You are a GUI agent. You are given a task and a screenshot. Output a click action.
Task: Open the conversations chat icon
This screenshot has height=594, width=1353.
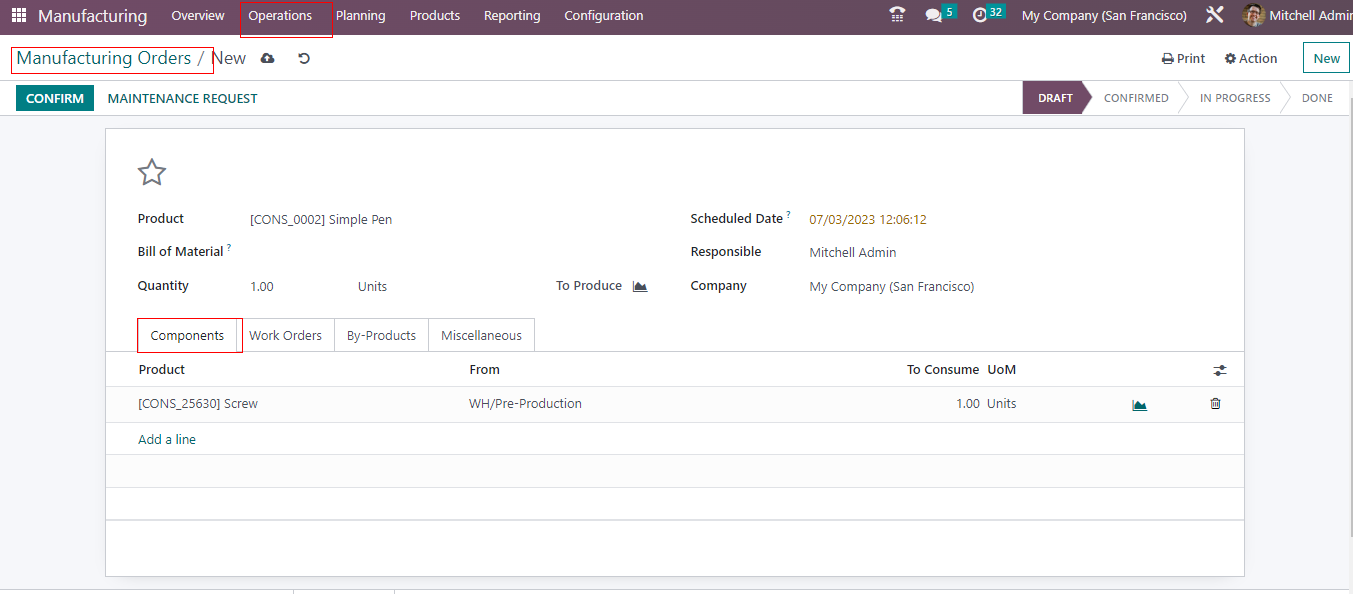[934, 16]
